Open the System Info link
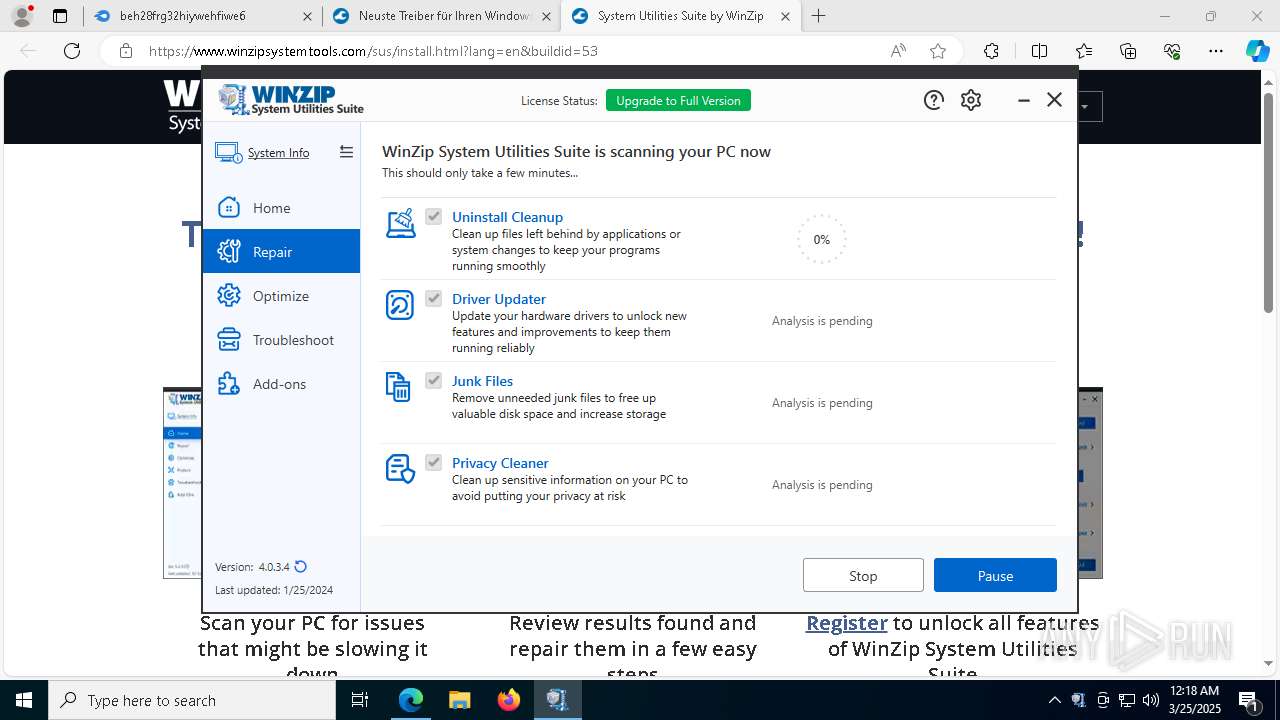The width and height of the screenshot is (1280, 720). pos(278,153)
